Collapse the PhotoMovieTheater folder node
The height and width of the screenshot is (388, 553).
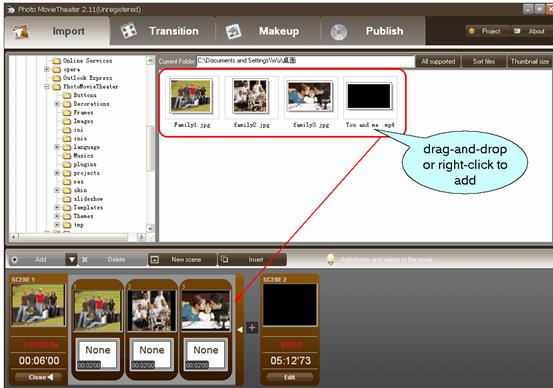pos(47,86)
